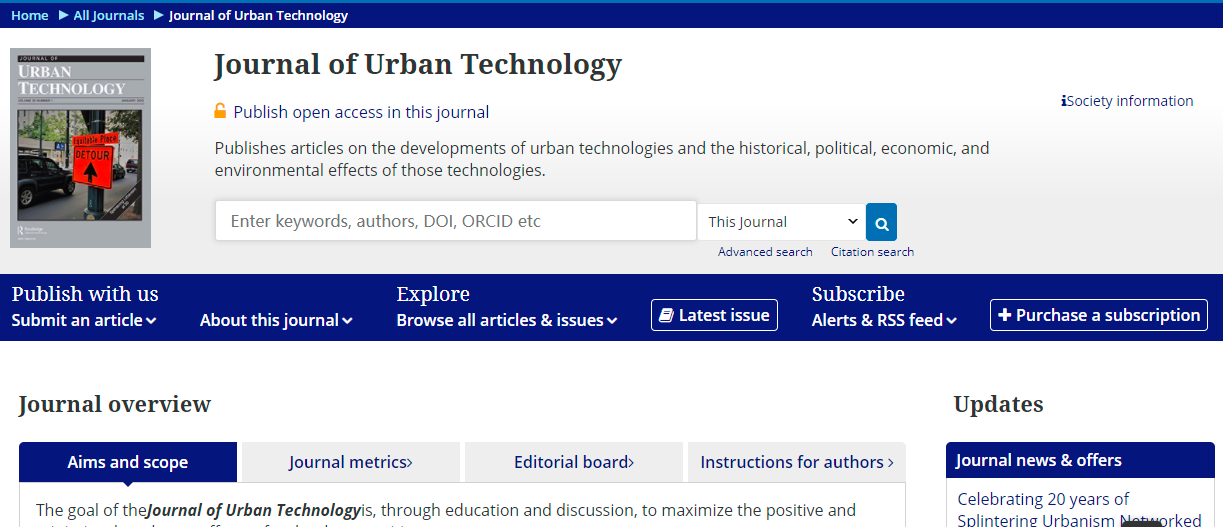Expand the About this journal dropdown
Viewport: 1223px width, 527px height.
[x=276, y=320]
